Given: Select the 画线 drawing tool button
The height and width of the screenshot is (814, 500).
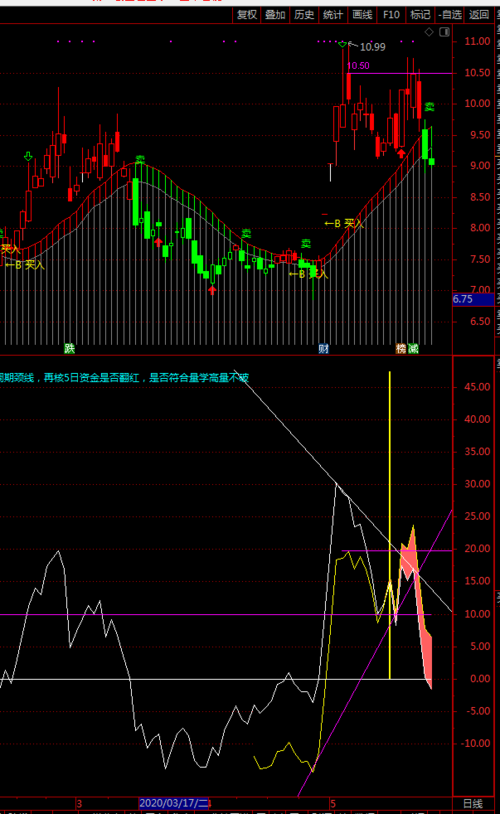Looking at the screenshot, I should pyautogui.click(x=362, y=15).
